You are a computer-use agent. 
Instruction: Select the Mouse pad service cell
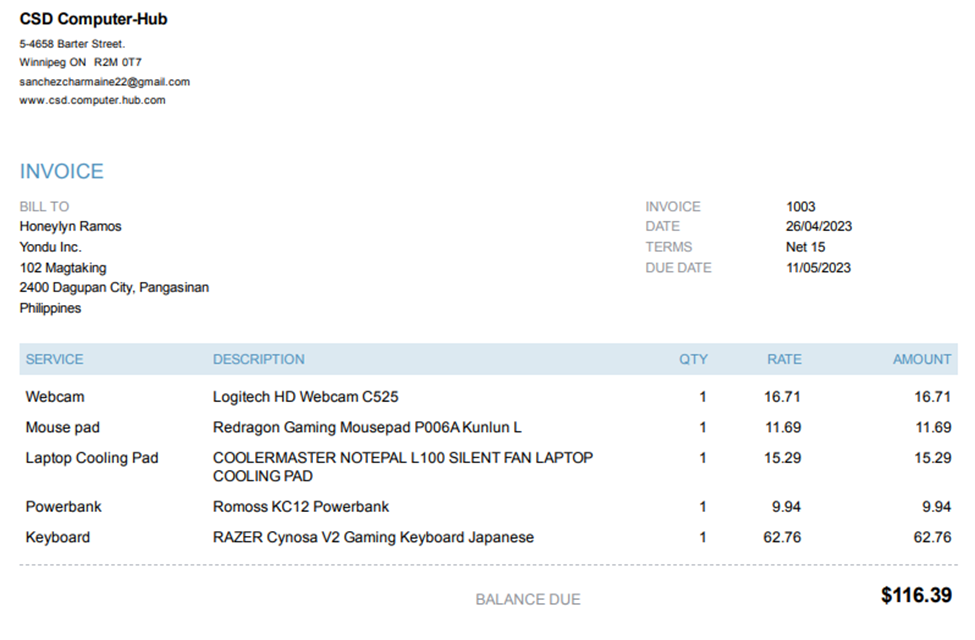click(62, 428)
